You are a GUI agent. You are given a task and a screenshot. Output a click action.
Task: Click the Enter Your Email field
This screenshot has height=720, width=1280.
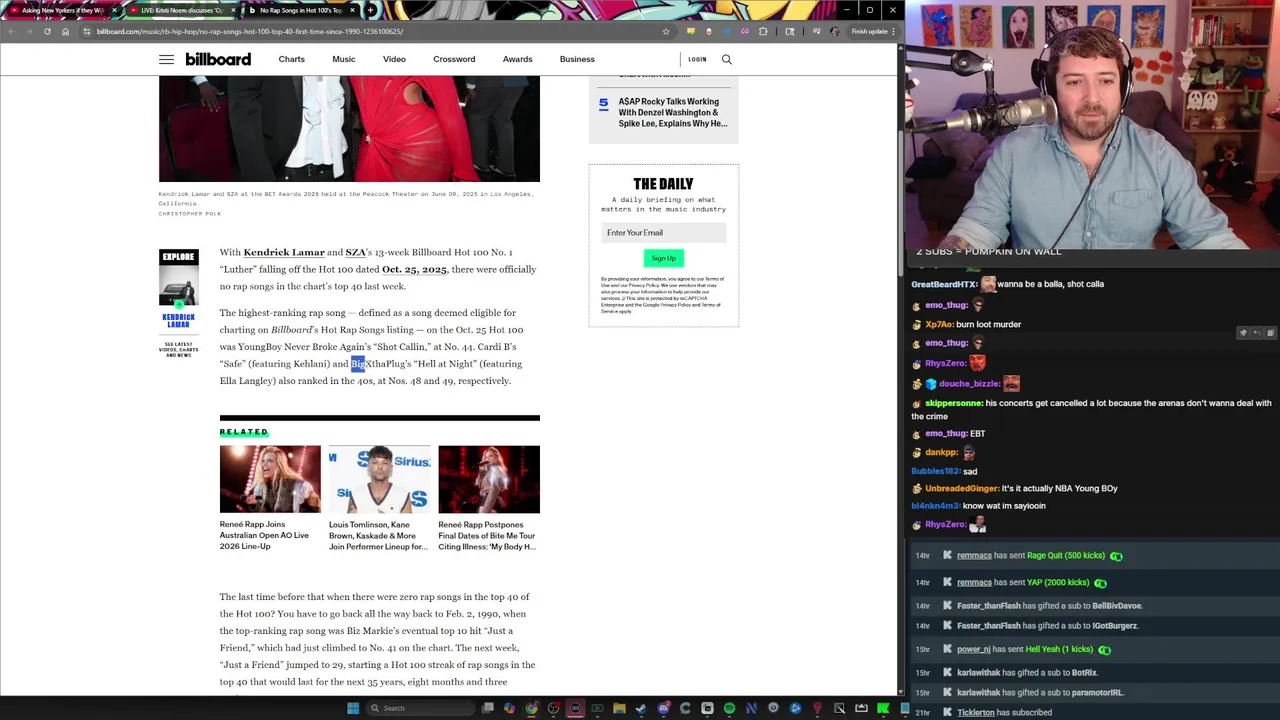click(x=663, y=233)
